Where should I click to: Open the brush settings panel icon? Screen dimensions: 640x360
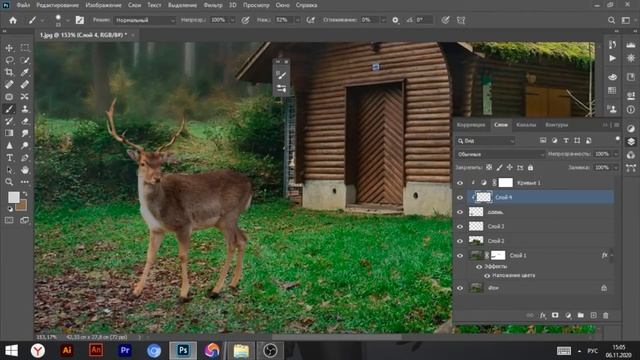80,20
